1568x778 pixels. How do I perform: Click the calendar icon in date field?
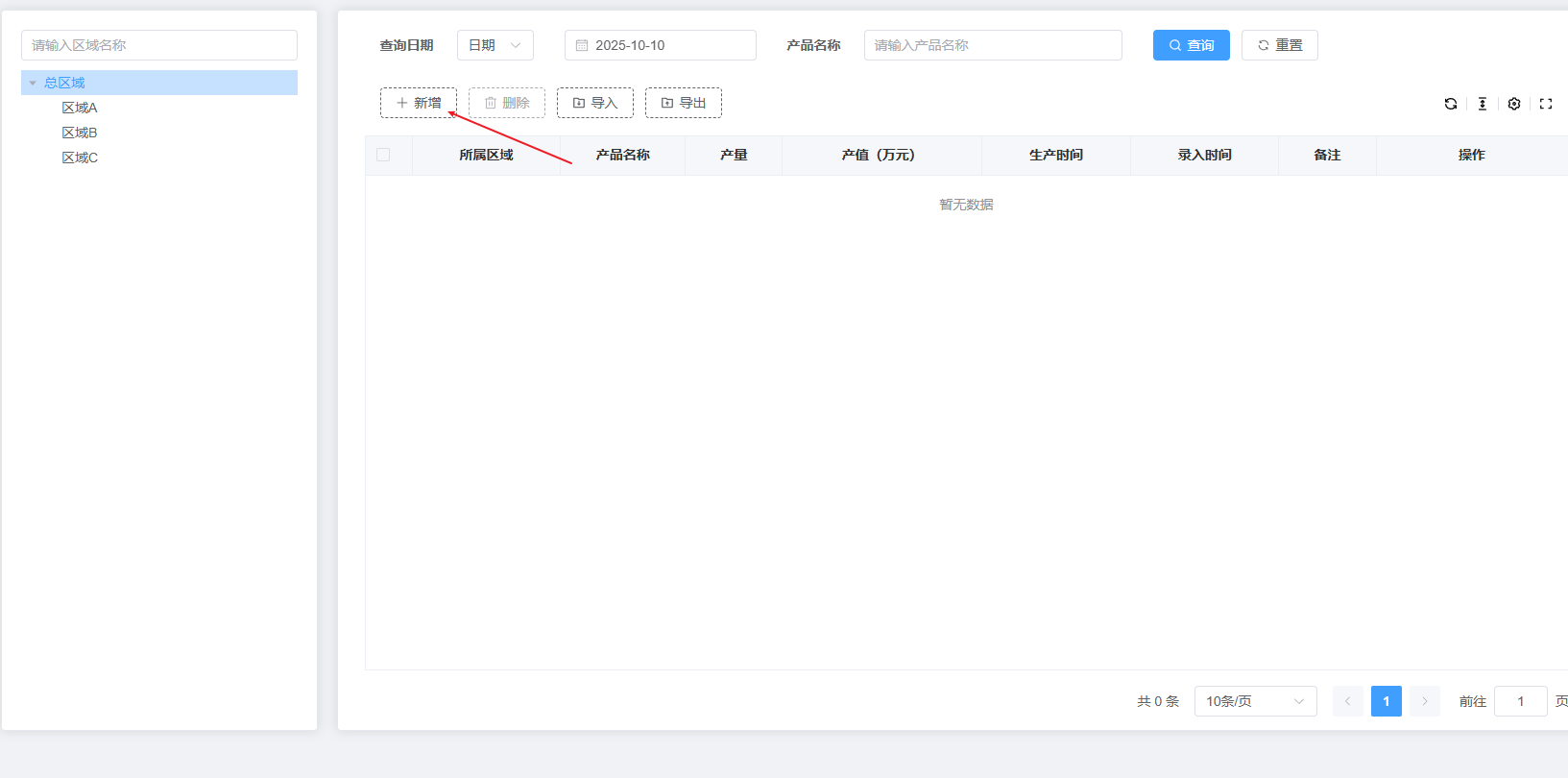point(582,45)
